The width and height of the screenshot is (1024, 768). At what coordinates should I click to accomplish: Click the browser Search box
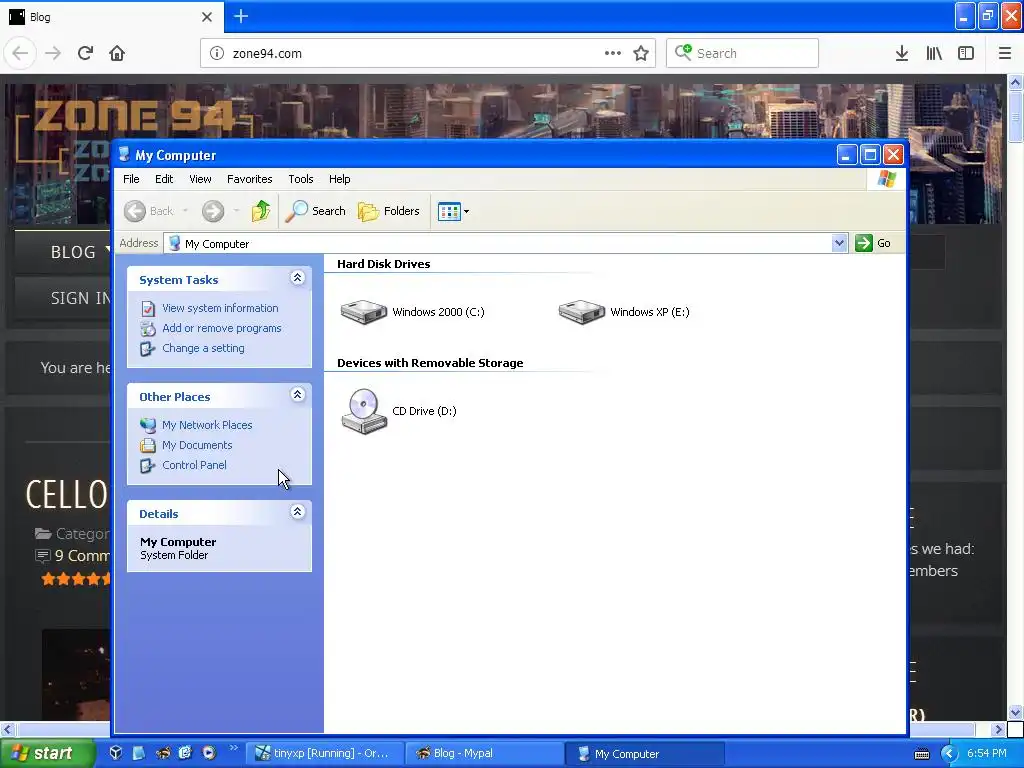pos(743,53)
